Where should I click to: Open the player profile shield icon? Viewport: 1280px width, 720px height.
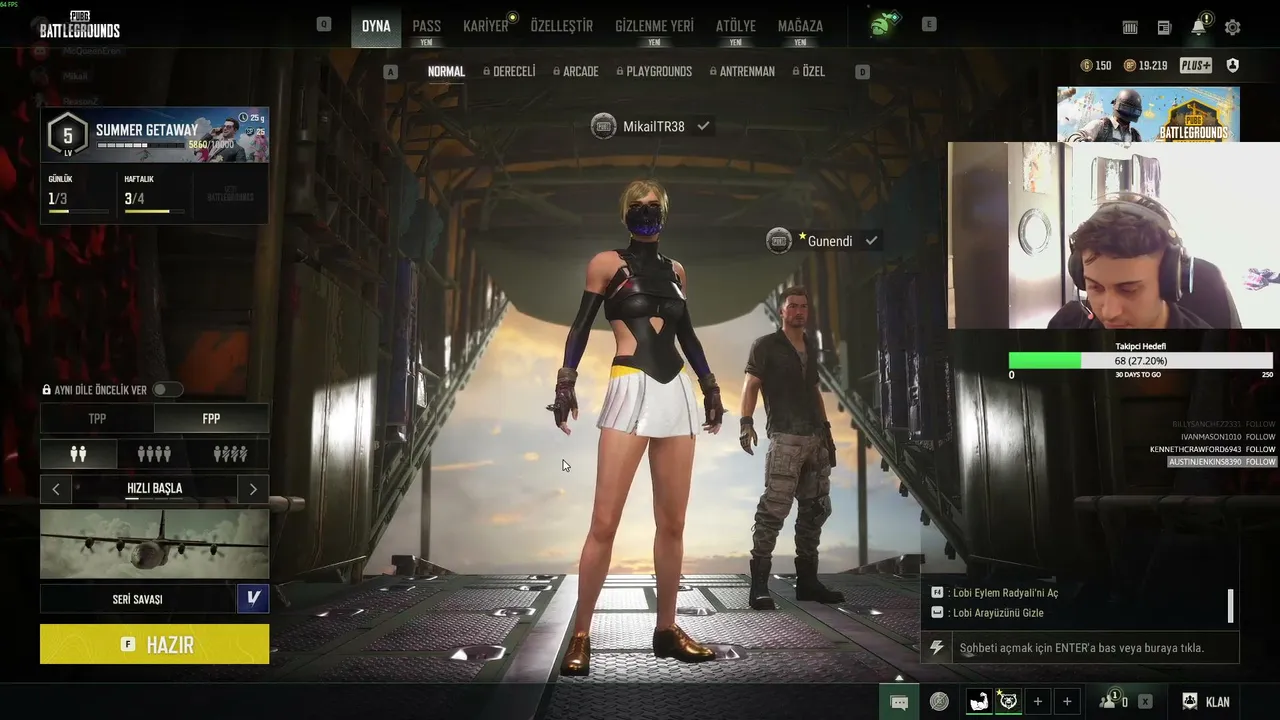(x=1233, y=66)
